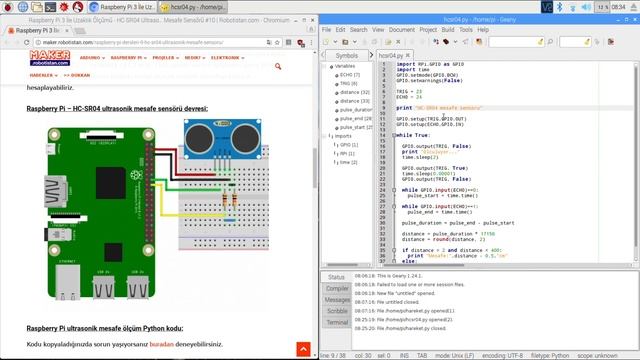Click the website search magnifier icon
The width and height of the screenshot is (640, 360).
click(278, 66)
